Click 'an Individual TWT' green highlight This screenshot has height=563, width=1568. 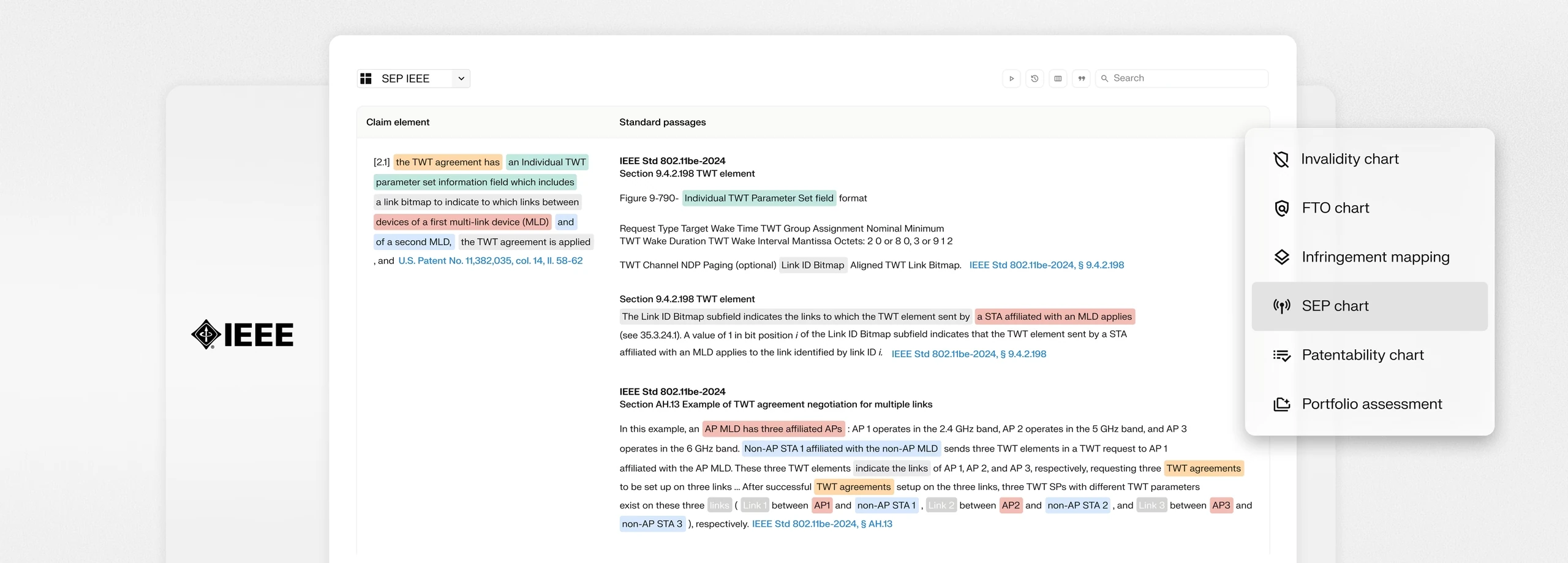click(547, 162)
